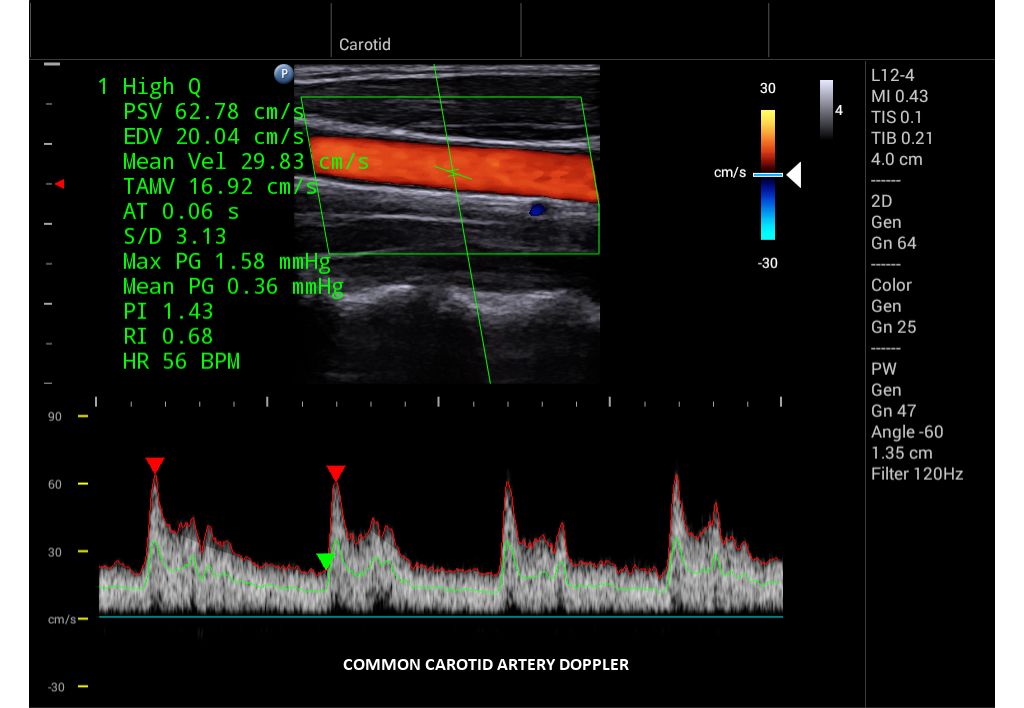Click the blue P icon above the image
Viewport: 1024px width, 708px height.
283,73
